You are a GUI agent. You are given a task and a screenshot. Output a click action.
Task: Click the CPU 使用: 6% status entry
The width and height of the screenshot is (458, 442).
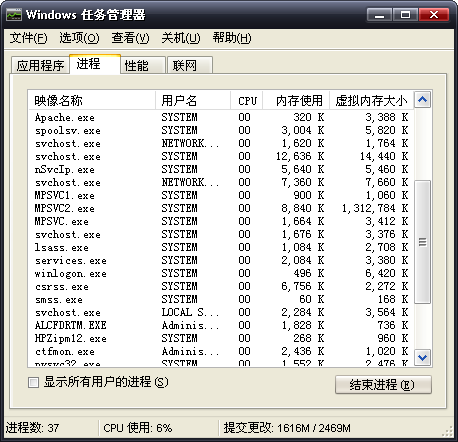click(x=137, y=428)
